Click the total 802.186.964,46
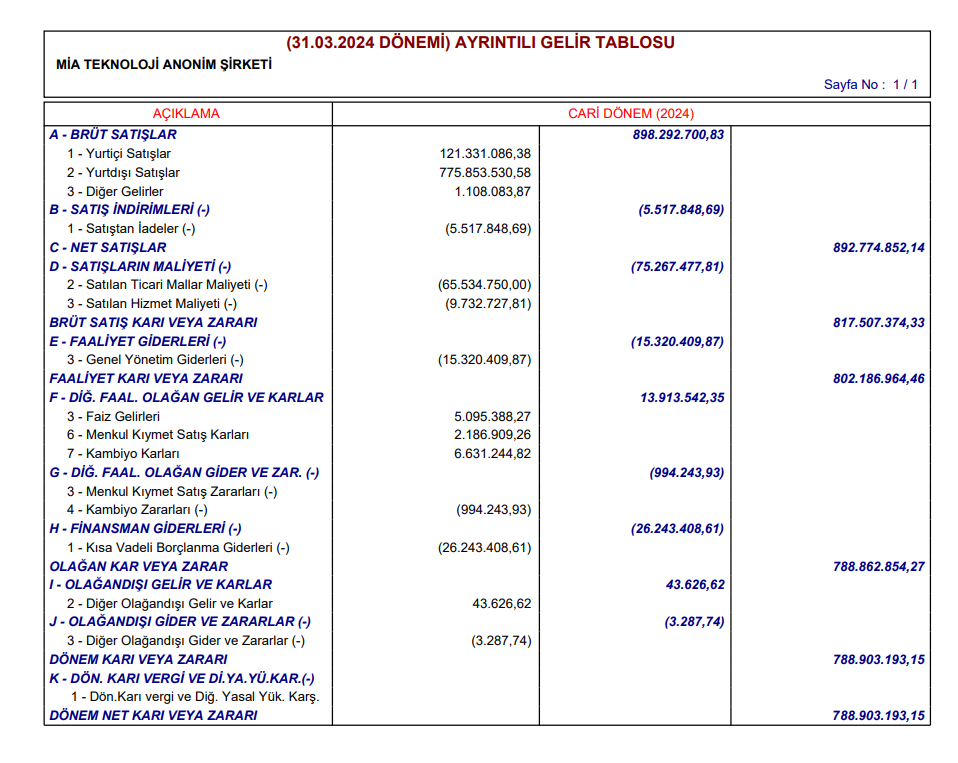Screen dimensions: 958x763 point(879,379)
